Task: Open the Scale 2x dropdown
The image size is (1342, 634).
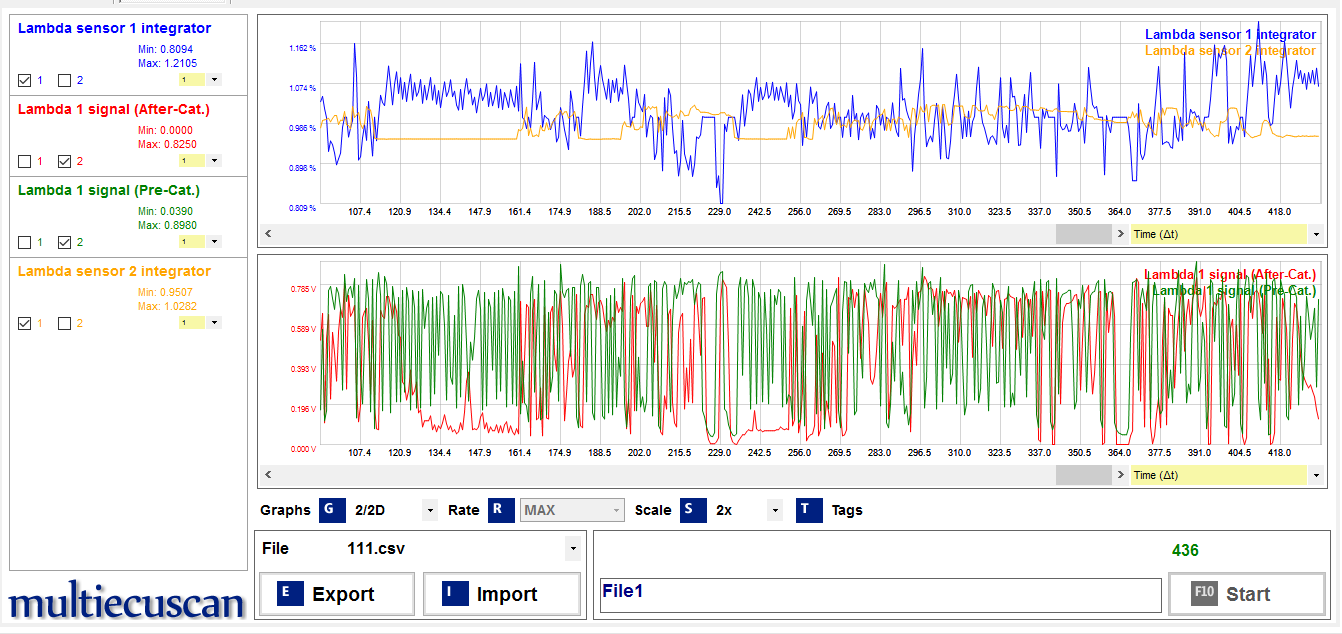Action: 775,510
